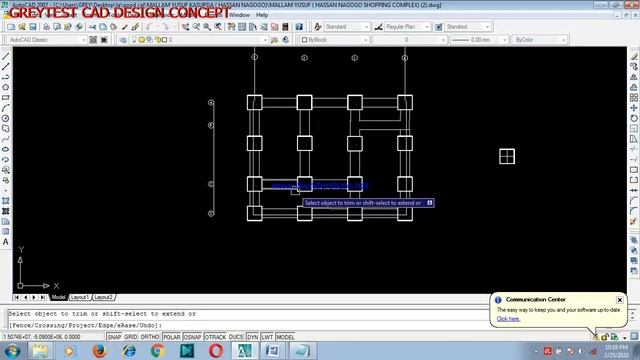The width and height of the screenshot is (640, 360).
Task: Open the ByBlock color dropdown
Action: point(365,40)
